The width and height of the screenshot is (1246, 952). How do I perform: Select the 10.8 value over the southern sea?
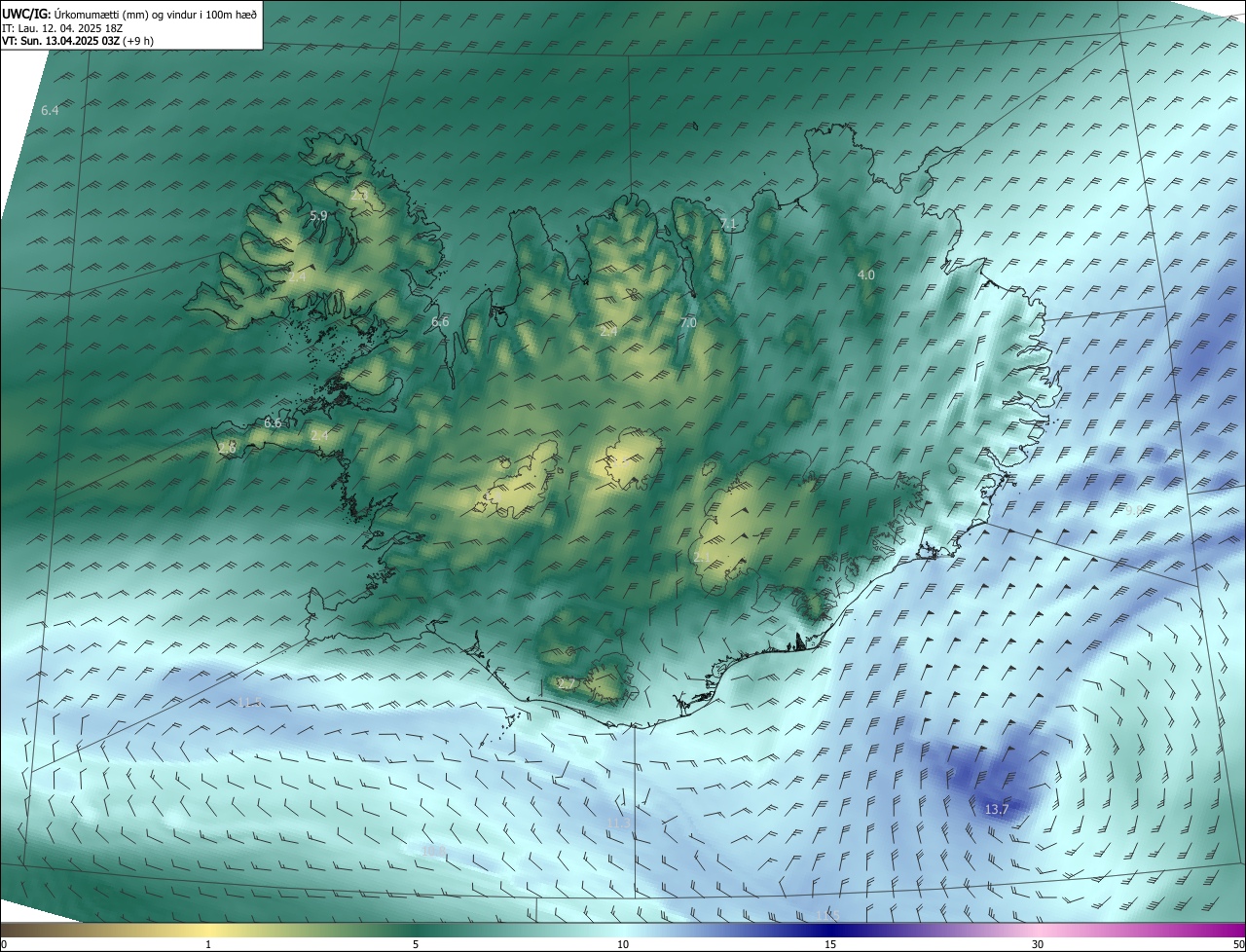(x=434, y=851)
